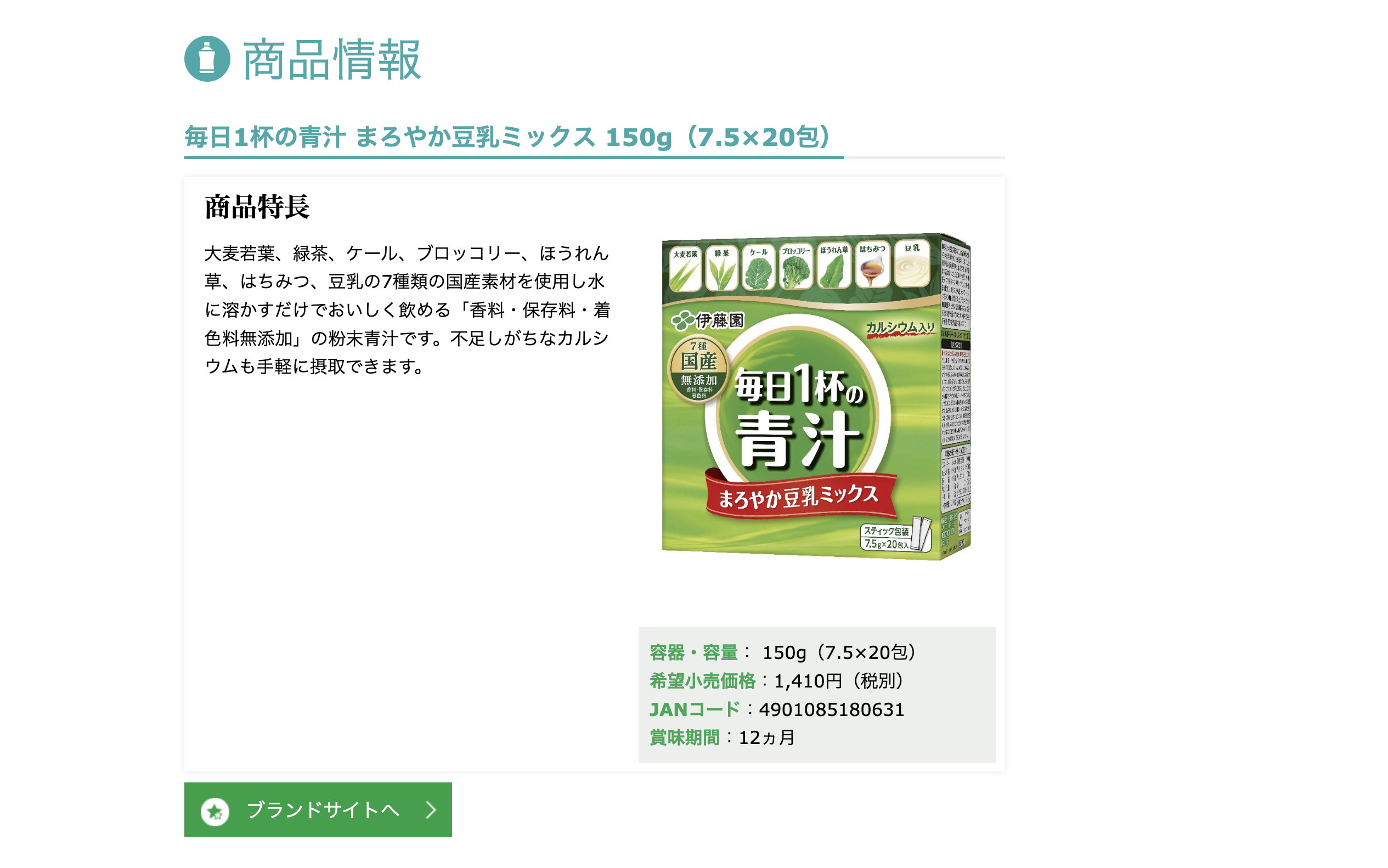Click the 商品情報 heading text
Image resolution: width=1388 pixels, height=868 pixels.
coord(332,59)
